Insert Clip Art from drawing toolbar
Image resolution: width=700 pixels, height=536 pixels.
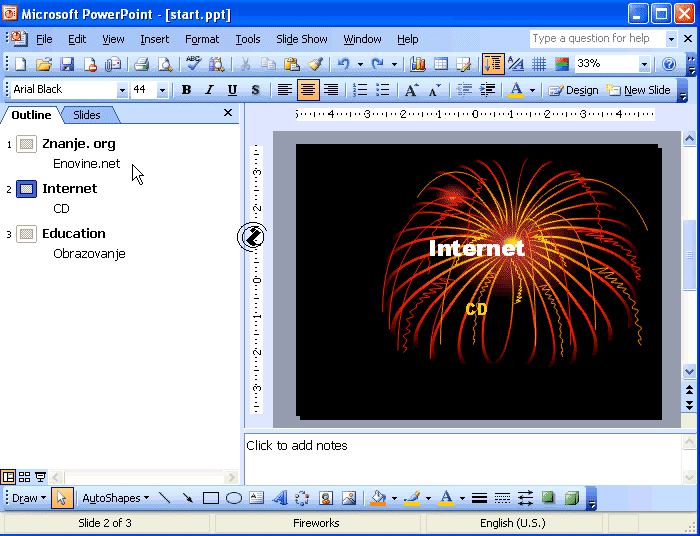click(326, 498)
